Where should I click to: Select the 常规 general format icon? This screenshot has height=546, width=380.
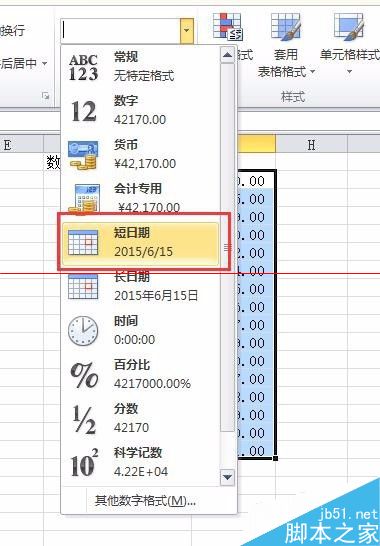[x=84, y=67]
